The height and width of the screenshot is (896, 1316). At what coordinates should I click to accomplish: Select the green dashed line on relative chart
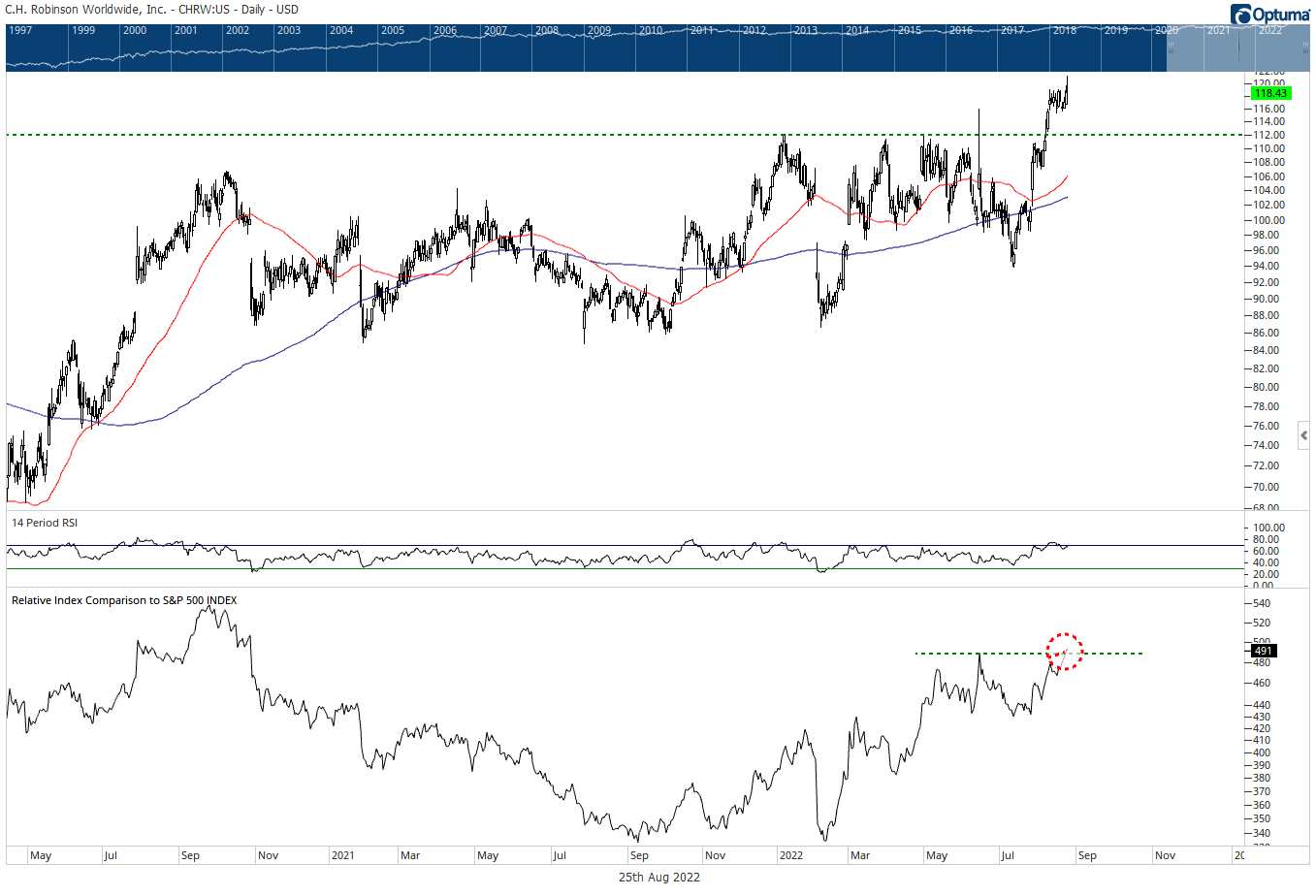click(1029, 654)
